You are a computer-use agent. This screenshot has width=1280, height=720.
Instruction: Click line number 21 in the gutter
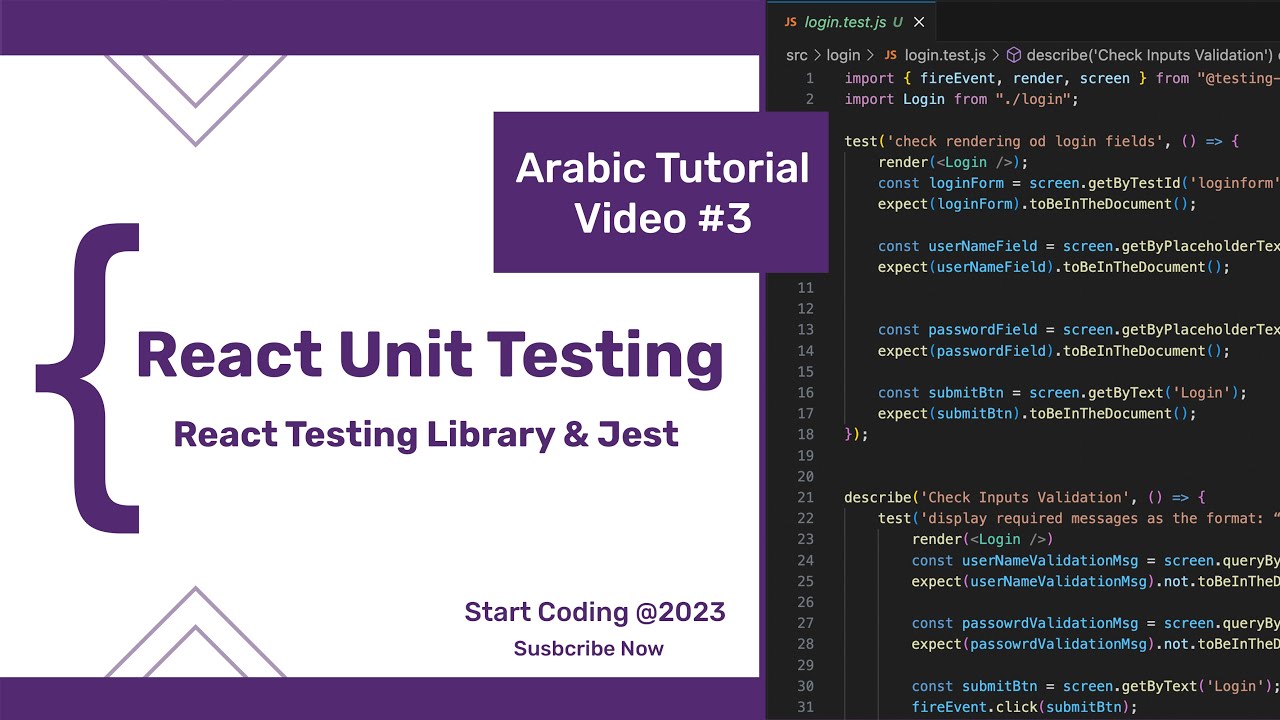pos(805,497)
